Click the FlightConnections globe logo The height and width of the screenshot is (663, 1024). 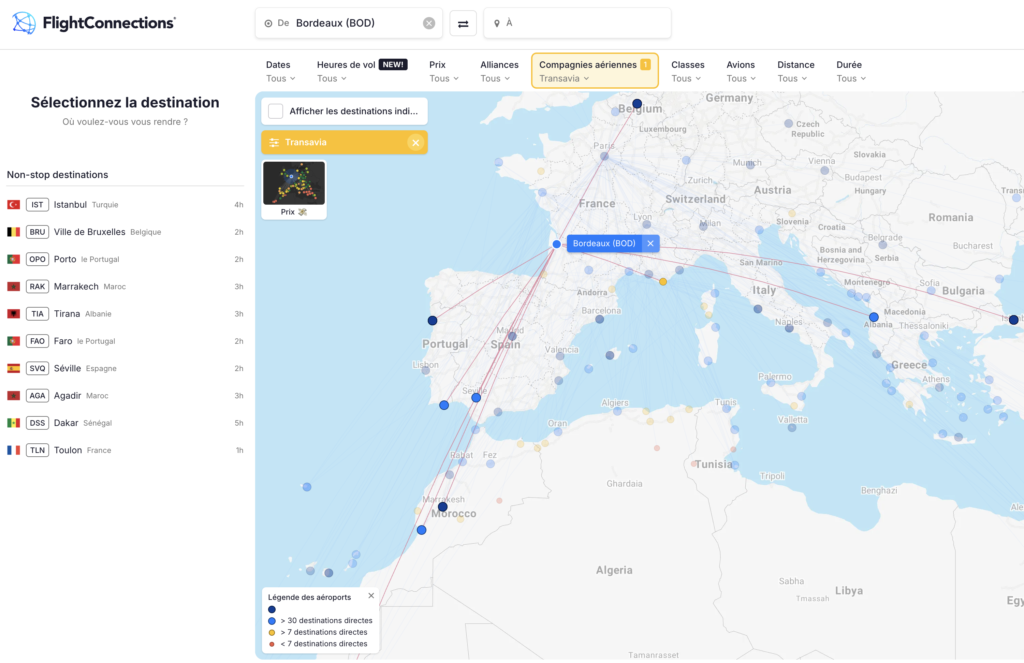pos(24,23)
